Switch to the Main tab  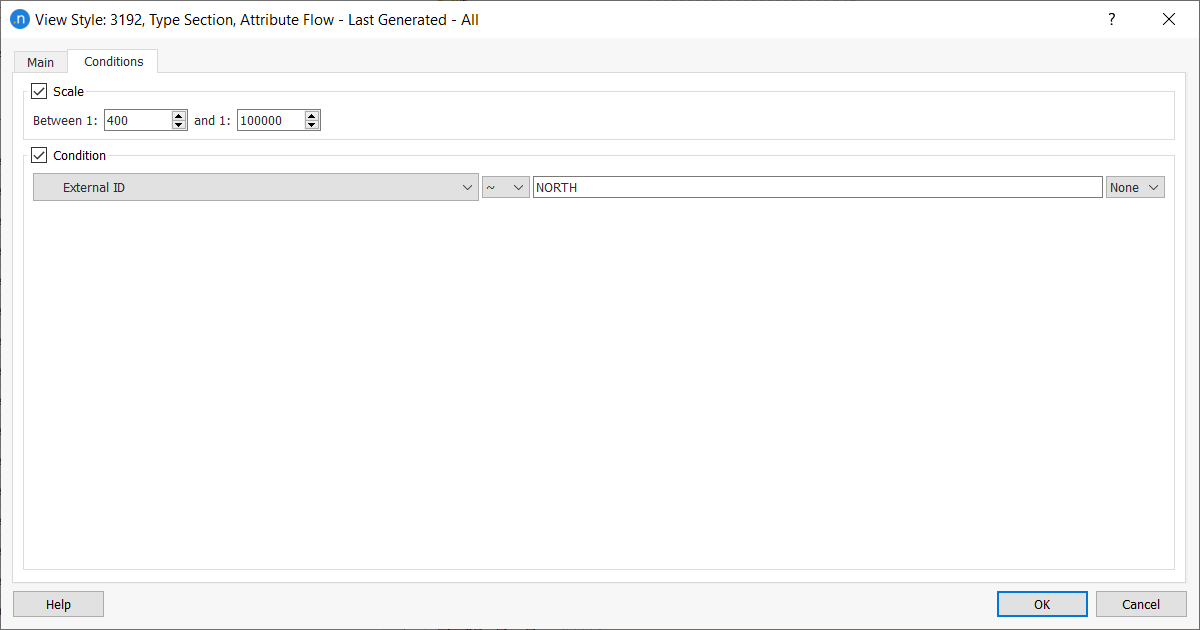click(x=40, y=61)
